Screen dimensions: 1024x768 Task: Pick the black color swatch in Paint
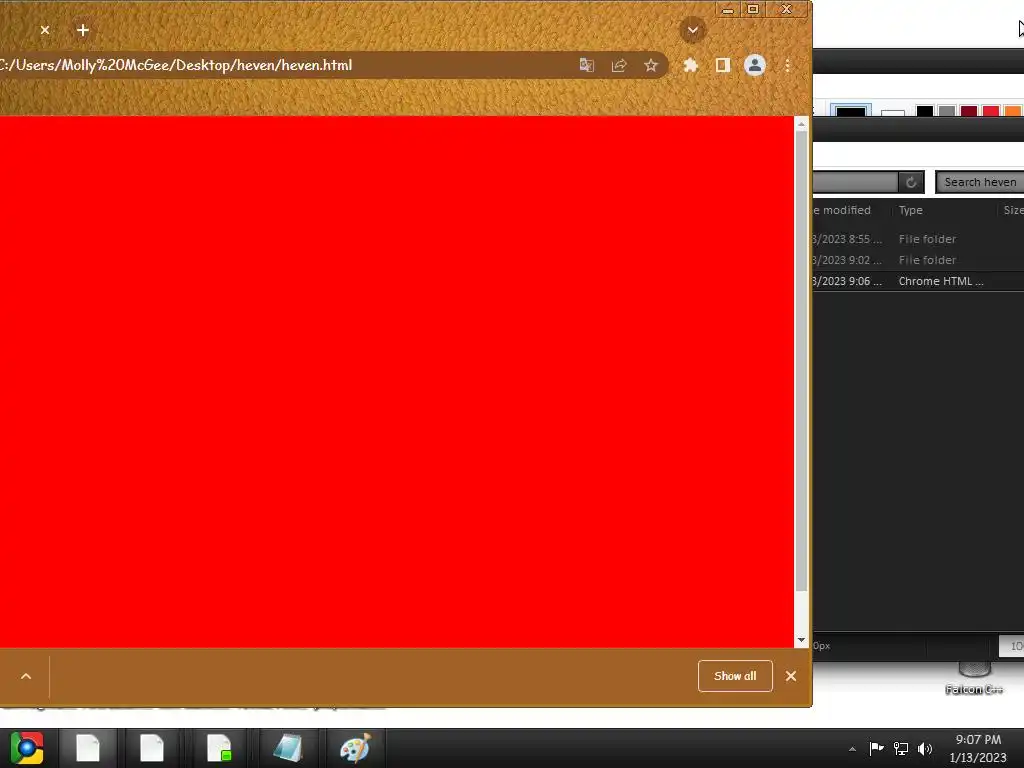coord(925,110)
